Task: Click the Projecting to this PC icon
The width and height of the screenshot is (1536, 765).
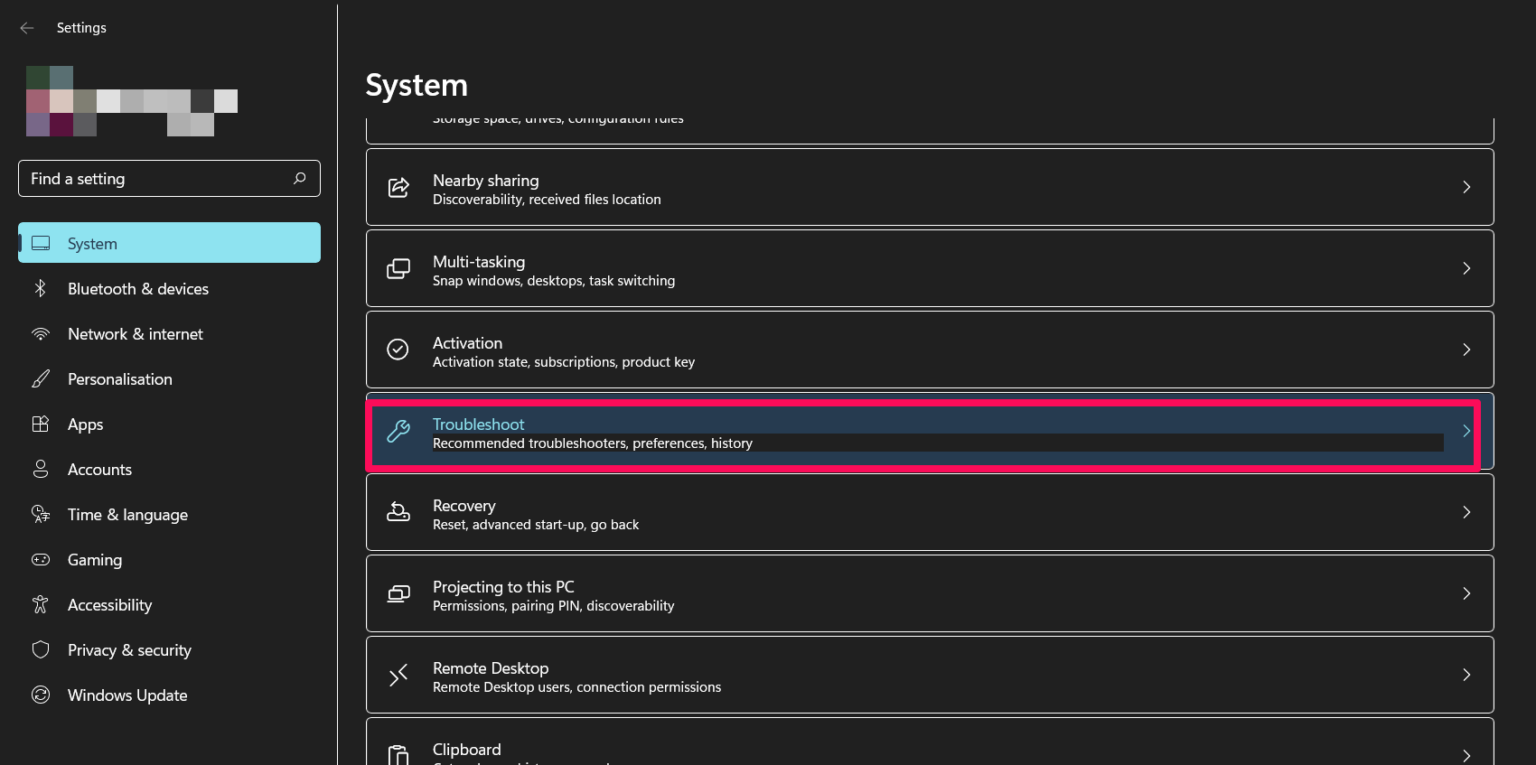Action: point(398,593)
